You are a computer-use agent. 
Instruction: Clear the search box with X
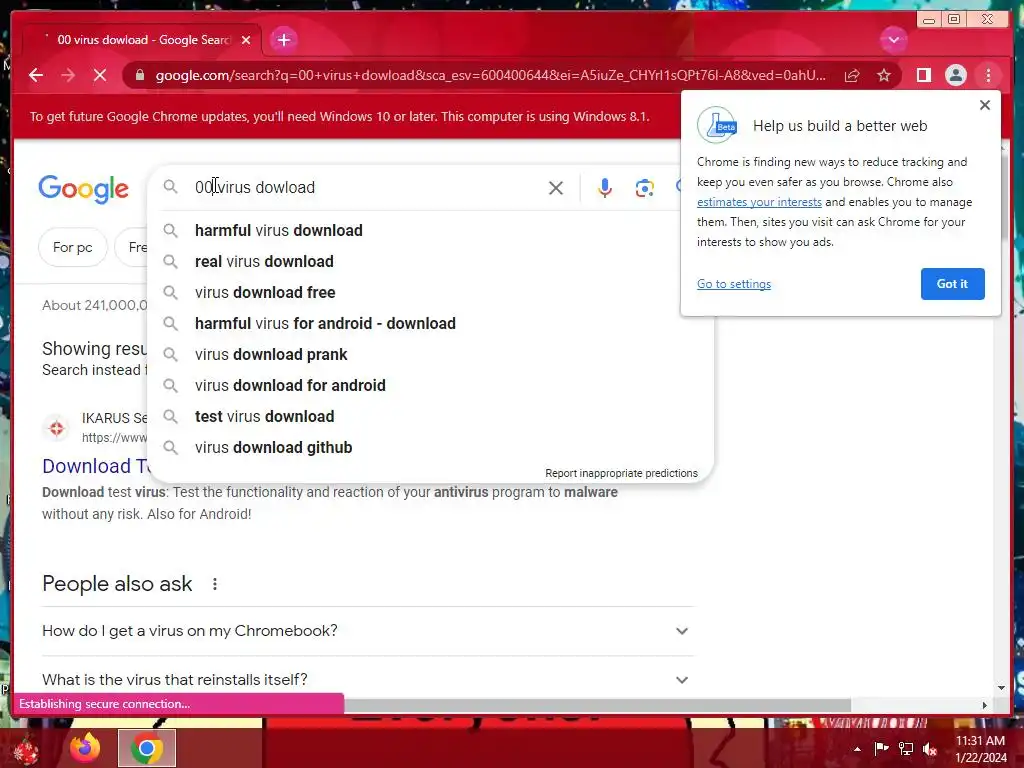tap(556, 188)
